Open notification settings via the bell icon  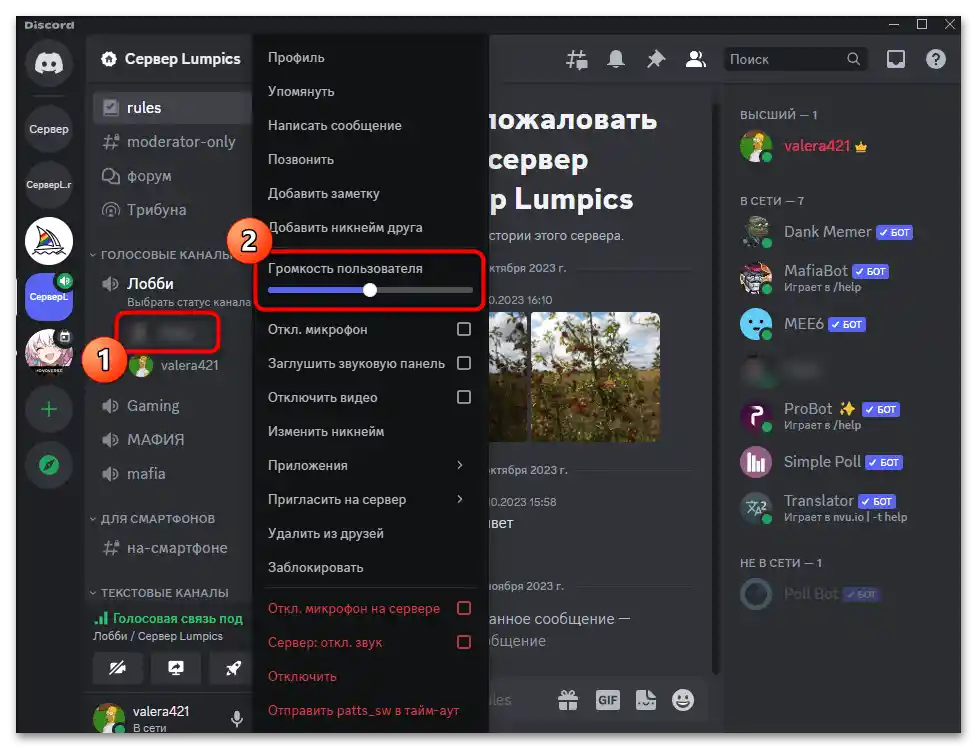[616, 59]
